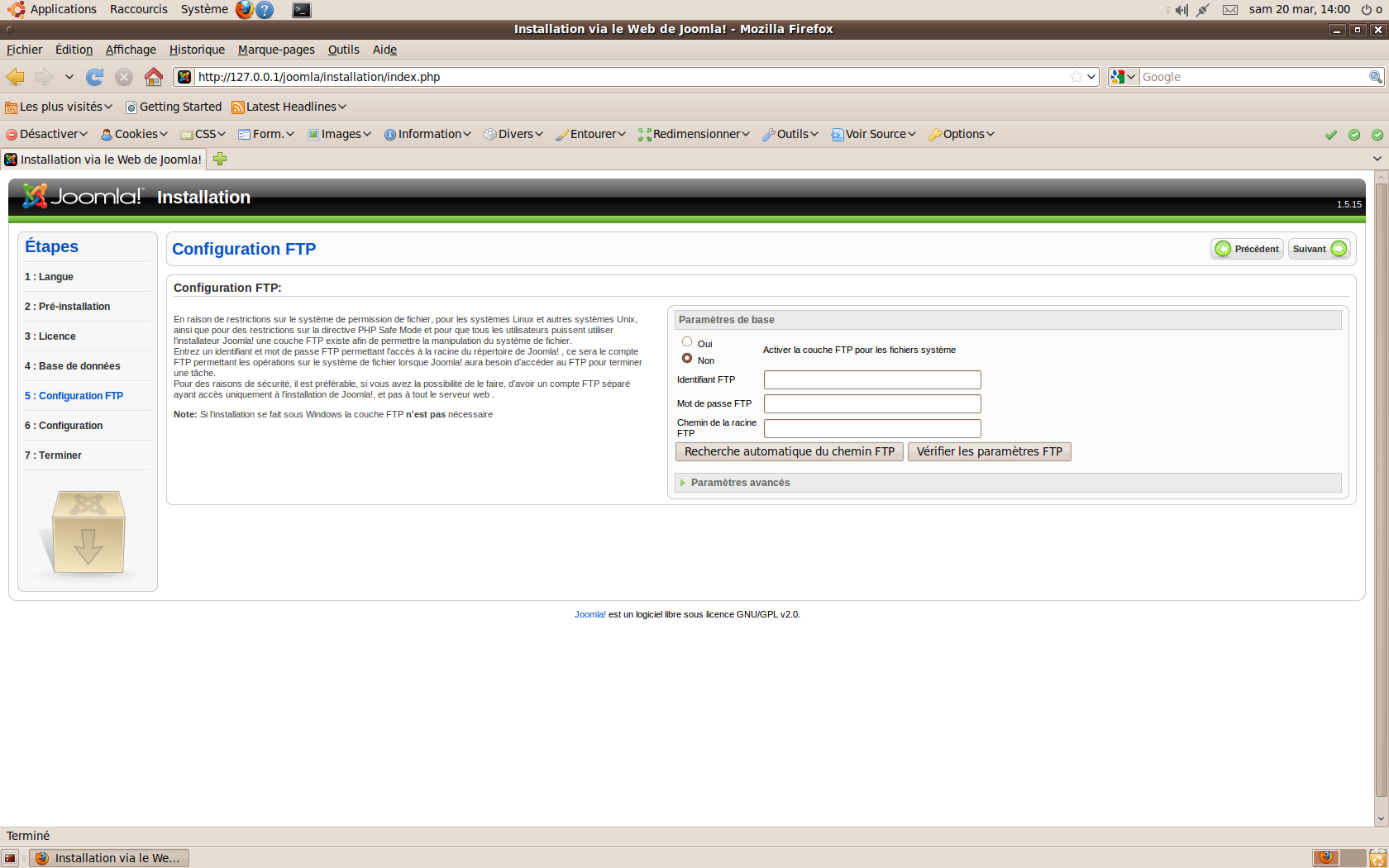1389x868 pixels.
Task: Click the trash icon in bottom panel
Action: coord(1377,858)
